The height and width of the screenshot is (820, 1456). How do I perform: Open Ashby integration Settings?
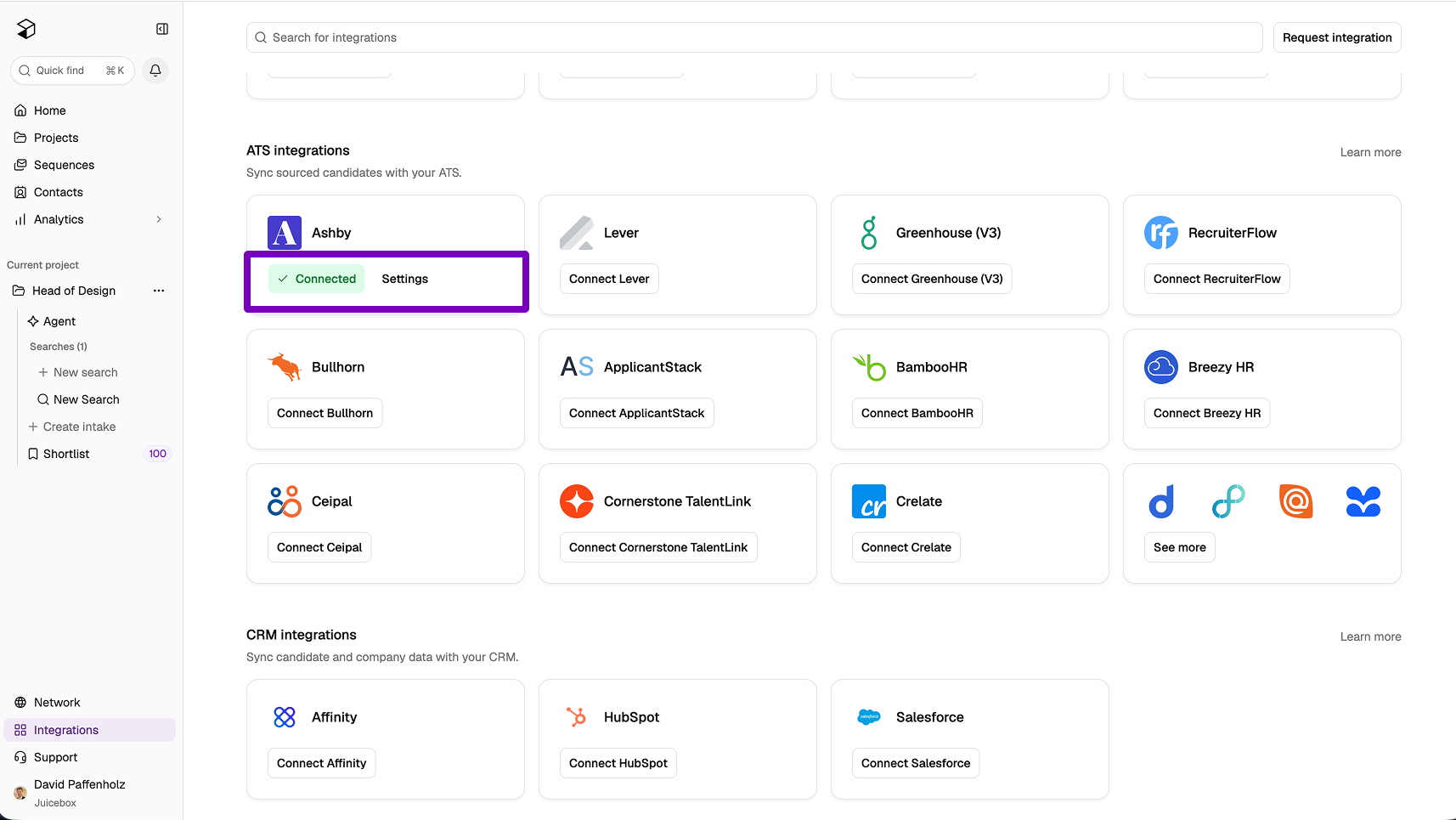point(405,279)
